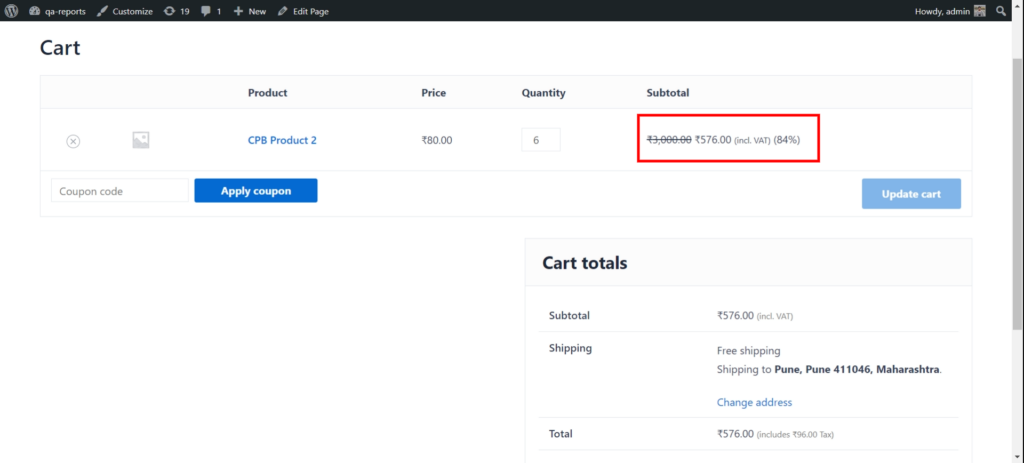1024x463 pixels.
Task: Click the Update cart button
Action: [911, 194]
